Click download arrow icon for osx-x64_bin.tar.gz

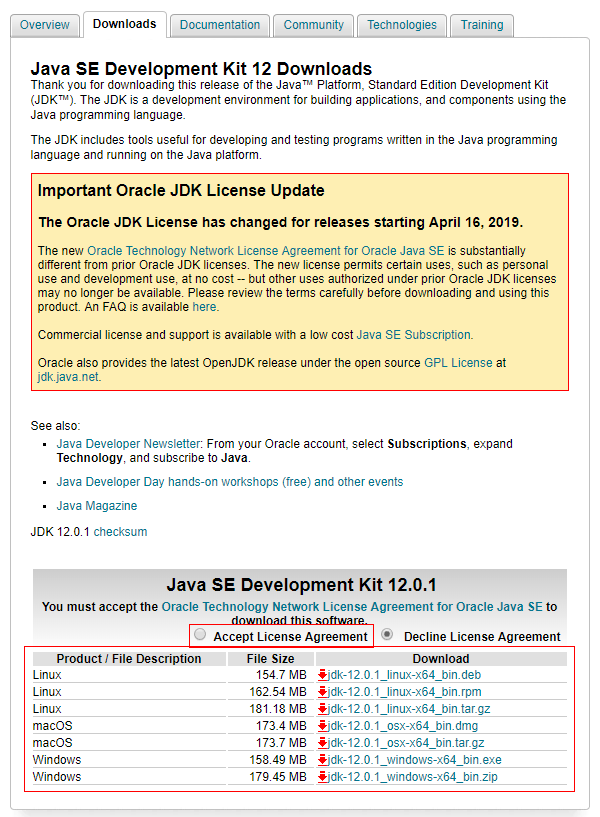pyautogui.click(x=322, y=742)
